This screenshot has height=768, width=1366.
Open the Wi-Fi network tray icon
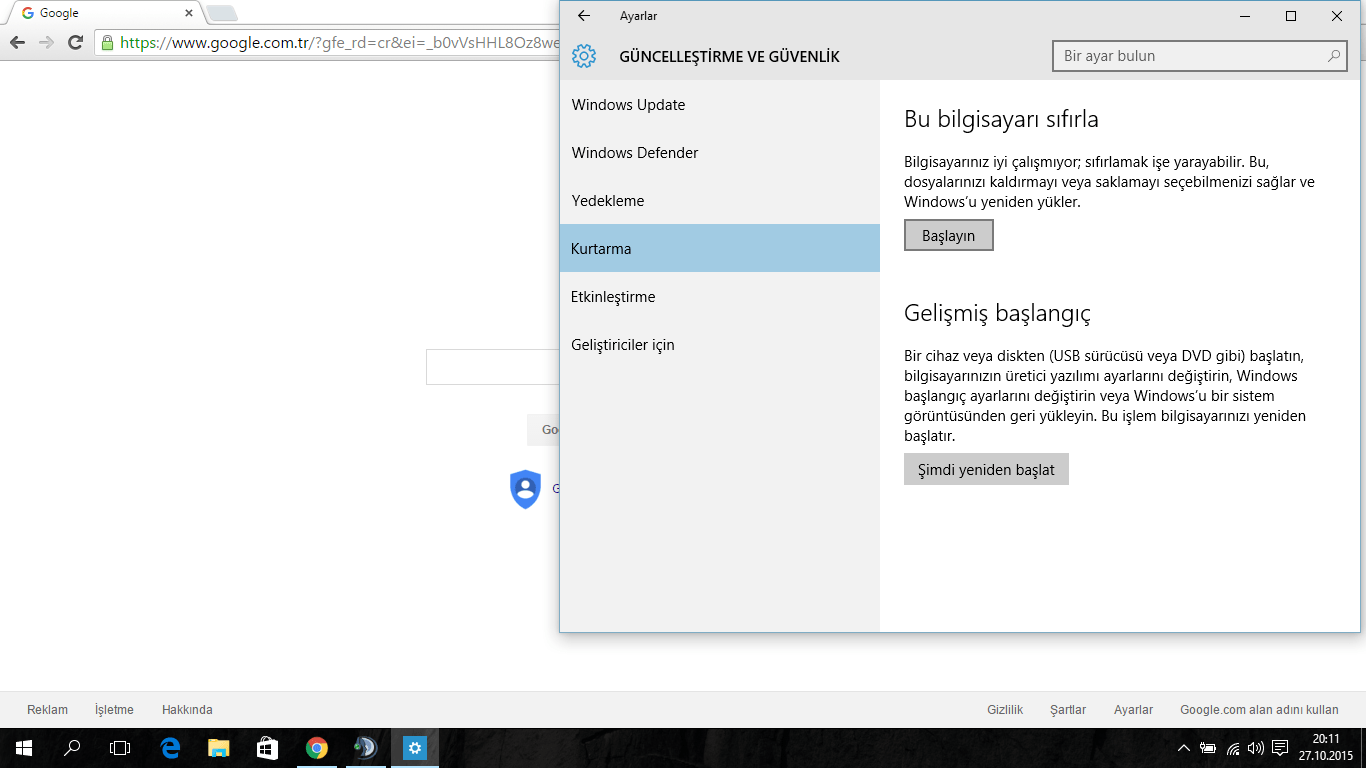click(x=1233, y=748)
